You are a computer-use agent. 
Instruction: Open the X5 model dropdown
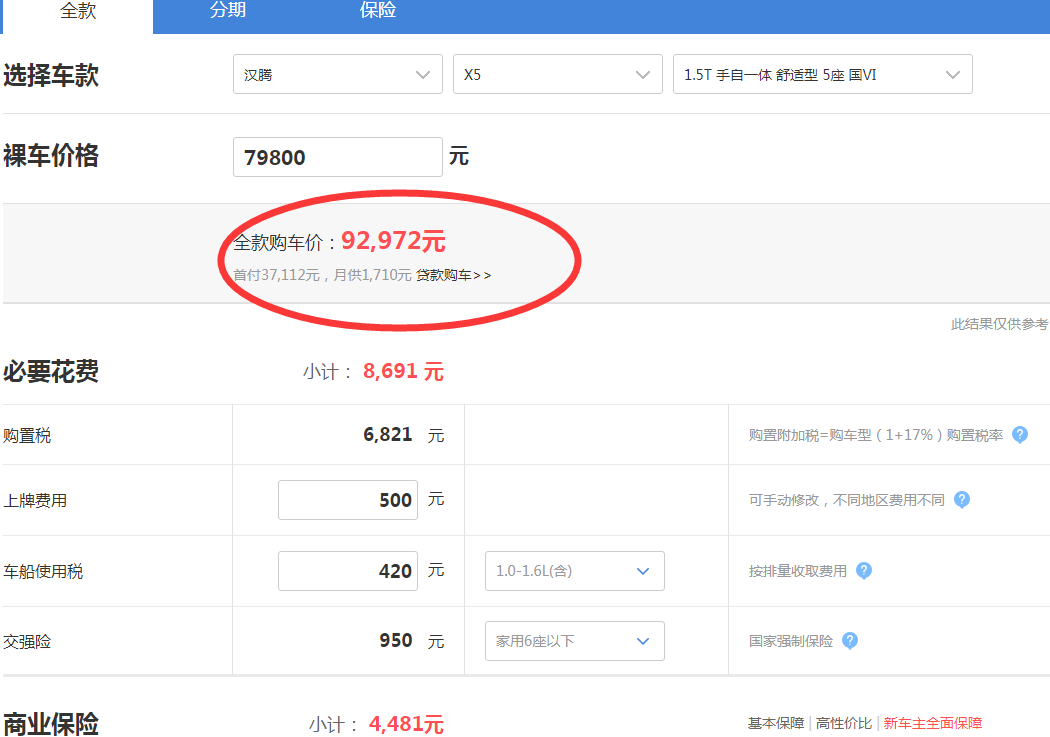558,74
